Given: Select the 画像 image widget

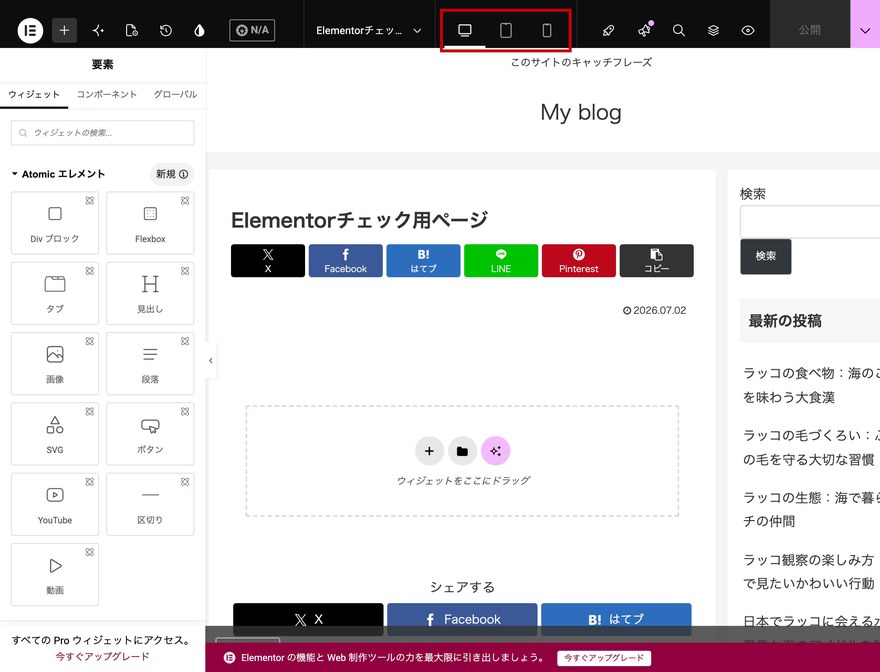Looking at the screenshot, I should coord(54,363).
